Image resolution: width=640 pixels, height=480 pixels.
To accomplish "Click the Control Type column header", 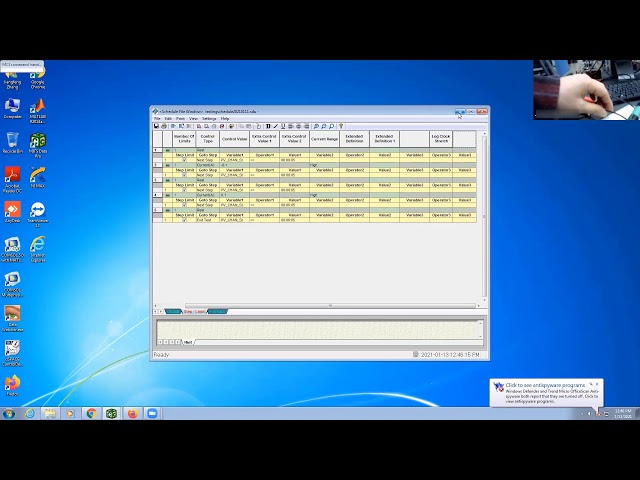I will click(208, 139).
